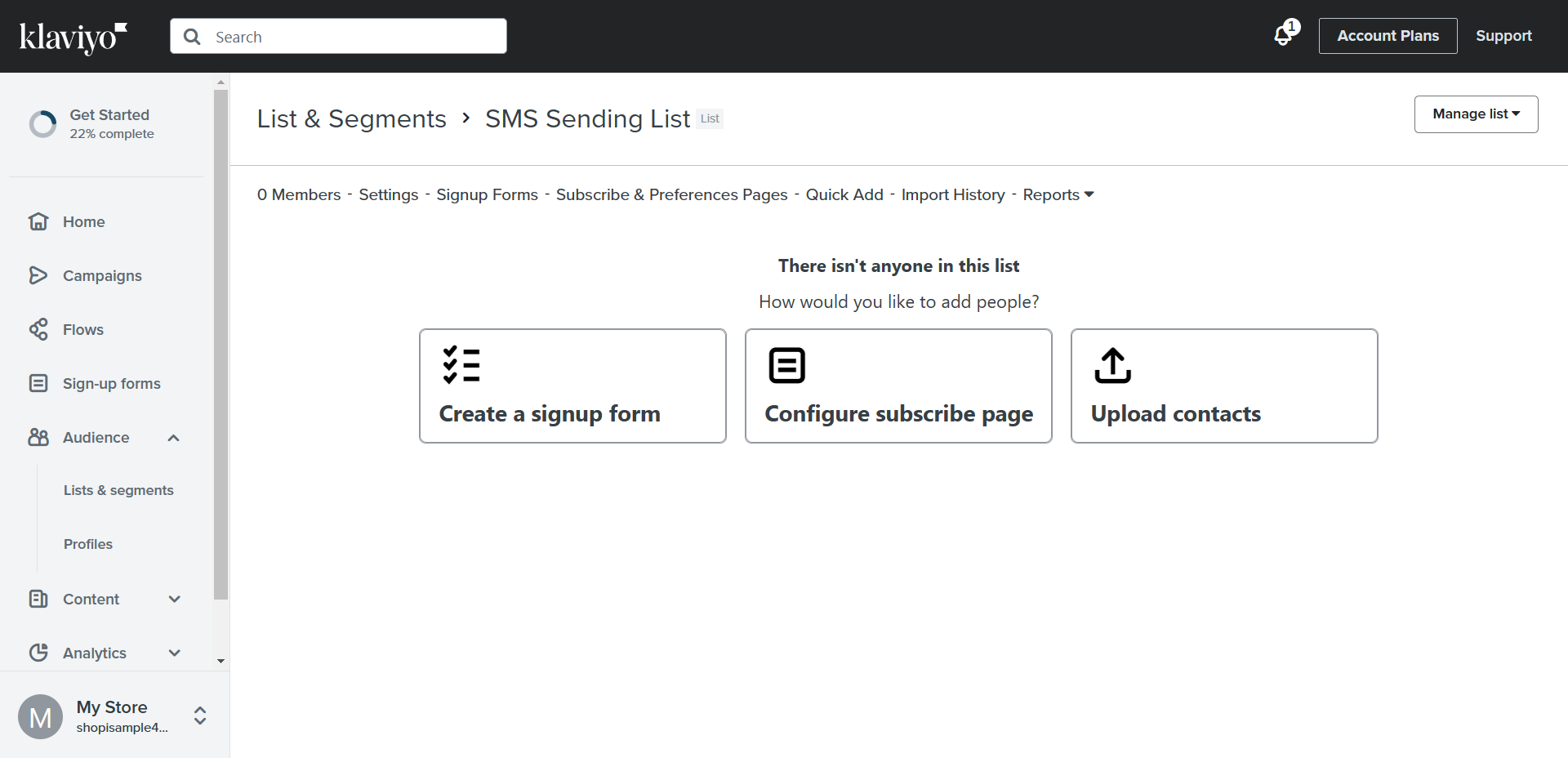Expand the Content section chevron
Screen dimensions: 1568x758
[174, 599]
